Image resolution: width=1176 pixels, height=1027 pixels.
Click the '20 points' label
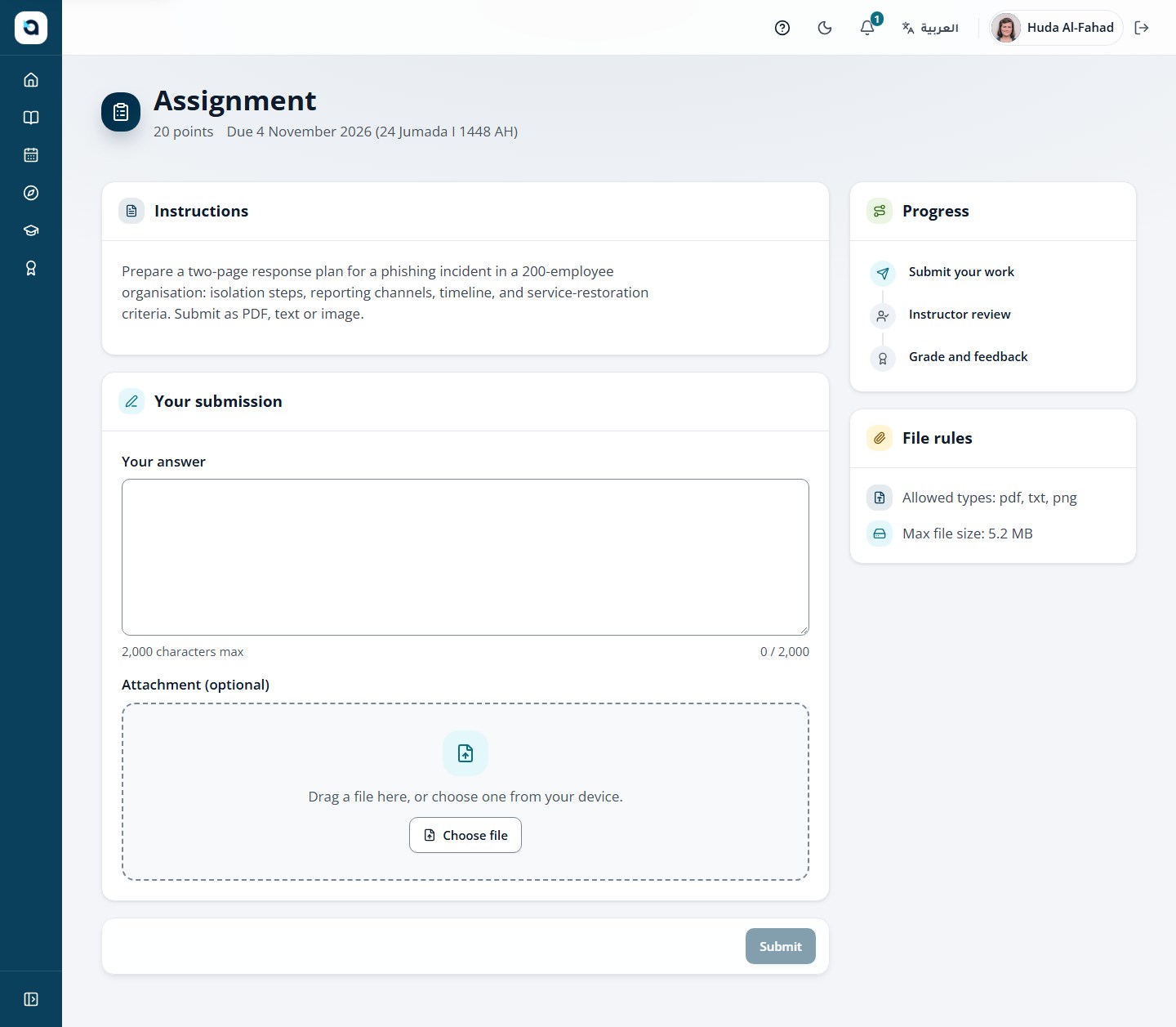point(184,132)
